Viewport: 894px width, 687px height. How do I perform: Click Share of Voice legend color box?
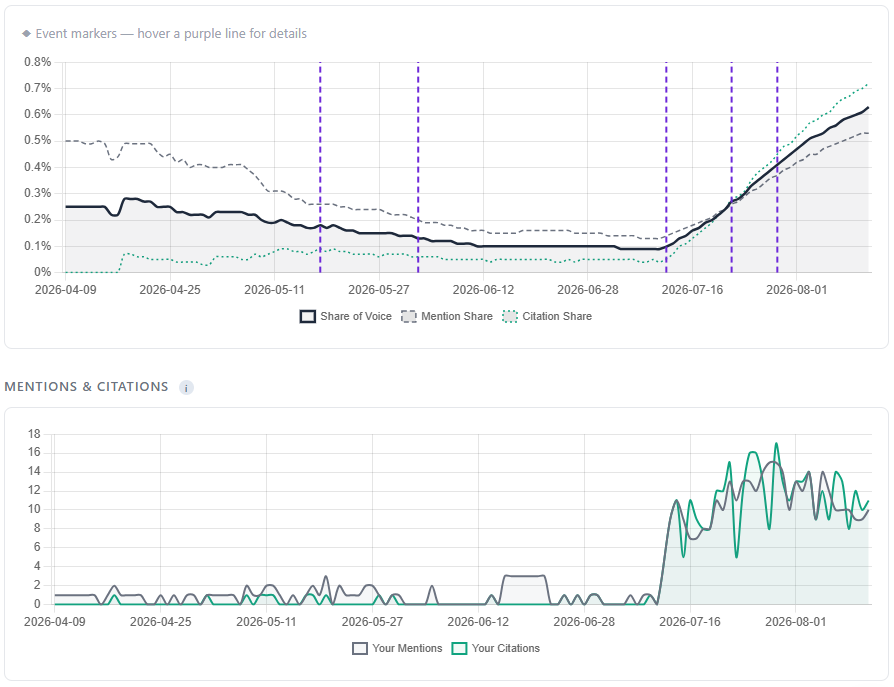click(x=308, y=316)
